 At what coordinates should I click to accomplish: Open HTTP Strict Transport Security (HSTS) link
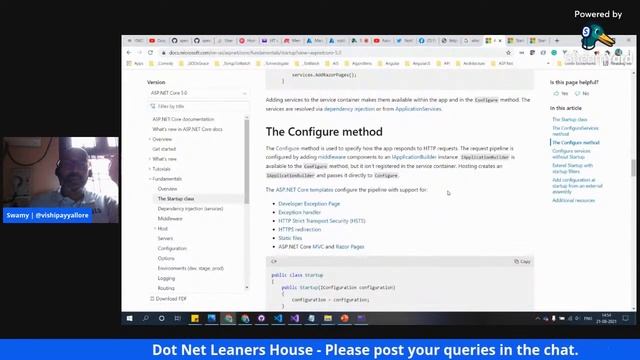click(322, 221)
